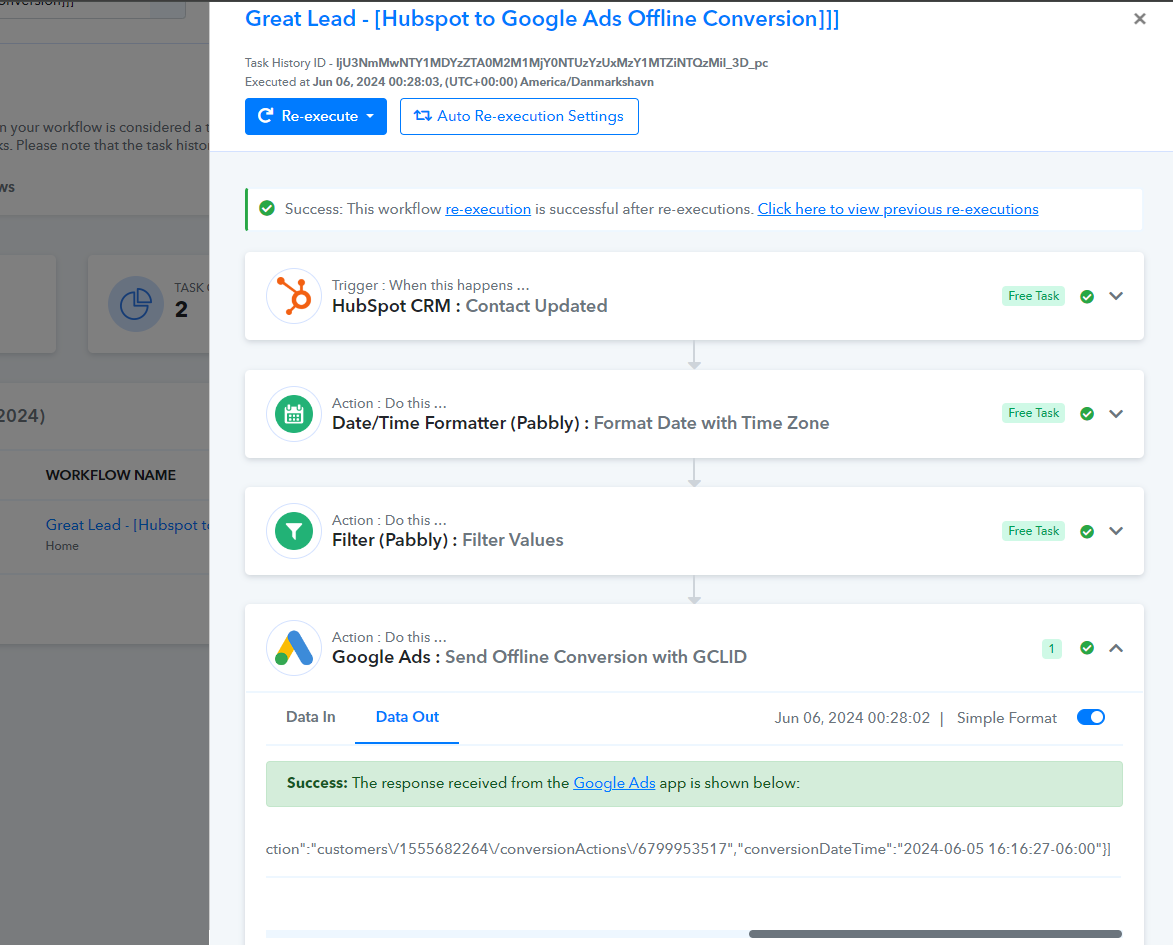The width and height of the screenshot is (1173, 945).
Task: Close the task history panel
Action: click(x=1139, y=19)
